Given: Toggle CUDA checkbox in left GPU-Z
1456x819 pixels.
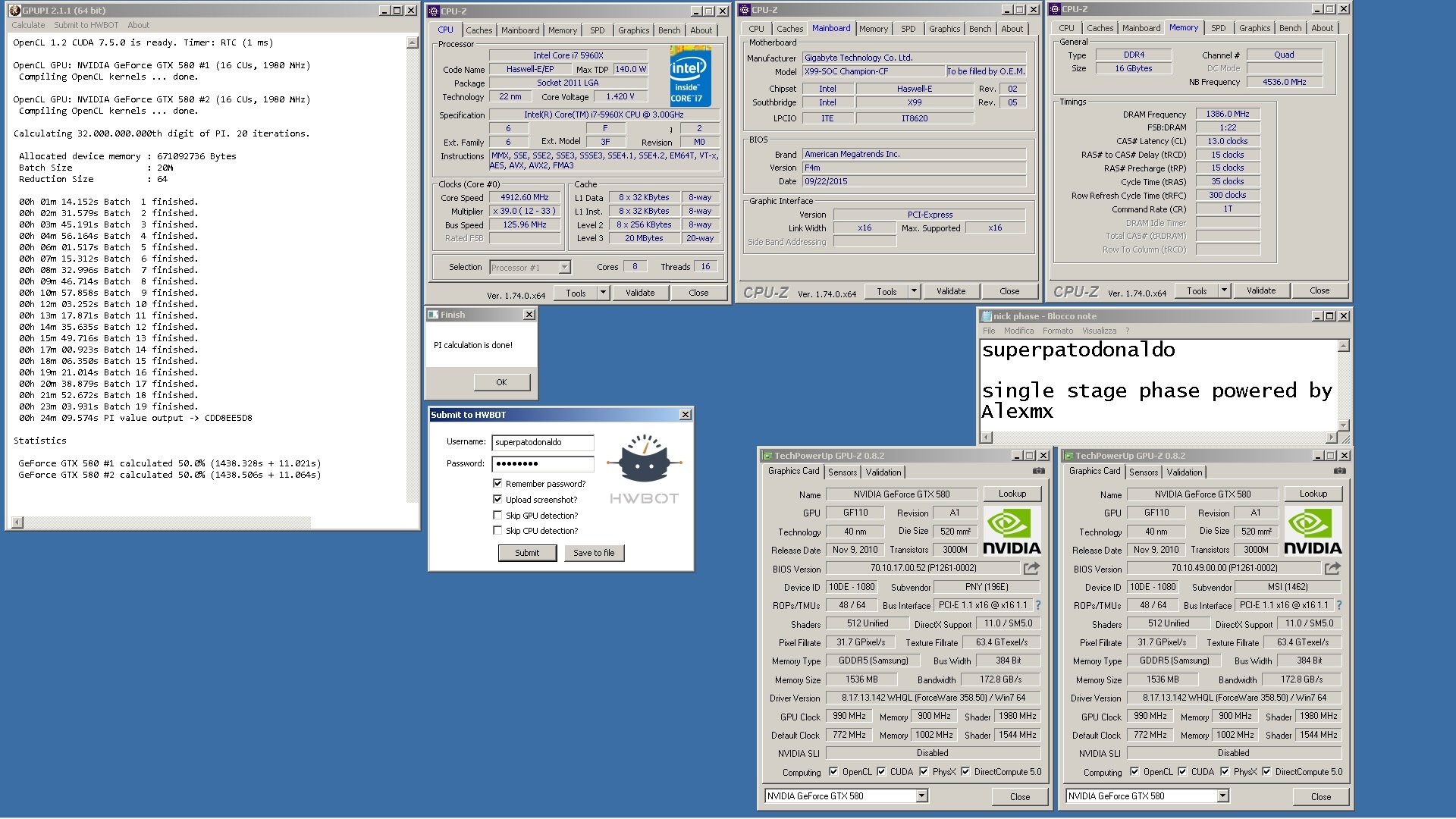Looking at the screenshot, I should tap(881, 772).
